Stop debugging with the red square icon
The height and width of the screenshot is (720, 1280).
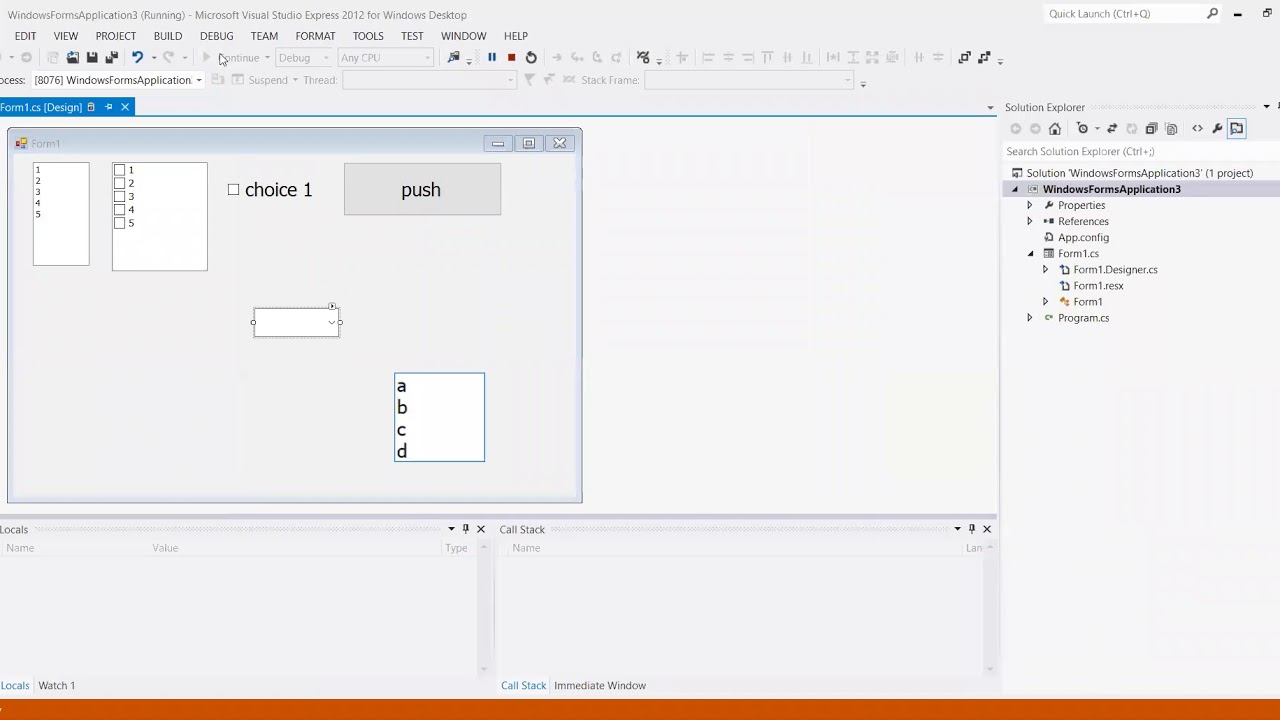pos(511,58)
